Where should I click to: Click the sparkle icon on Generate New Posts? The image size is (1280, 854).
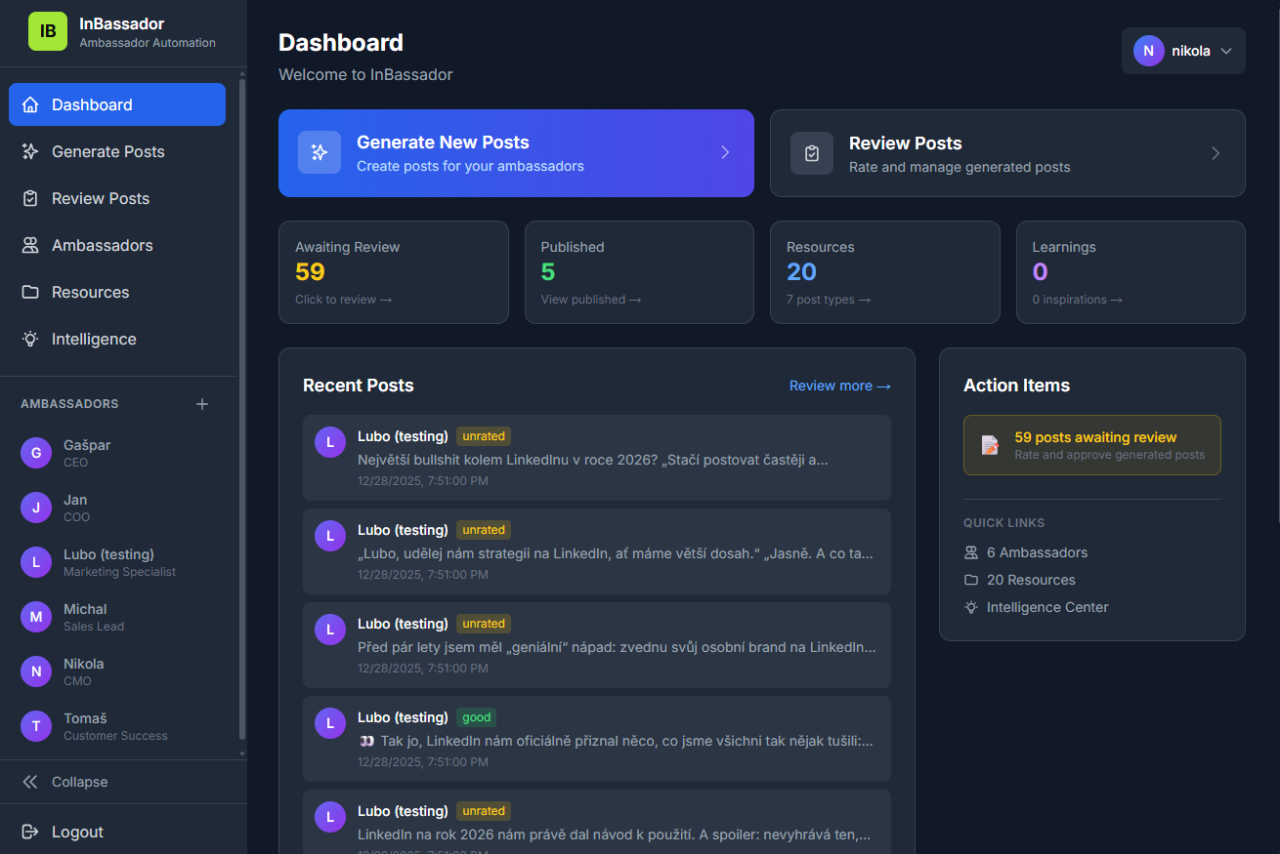(319, 153)
